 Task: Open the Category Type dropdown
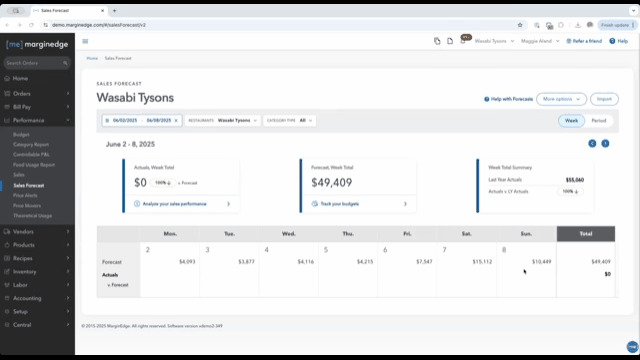tap(289, 121)
